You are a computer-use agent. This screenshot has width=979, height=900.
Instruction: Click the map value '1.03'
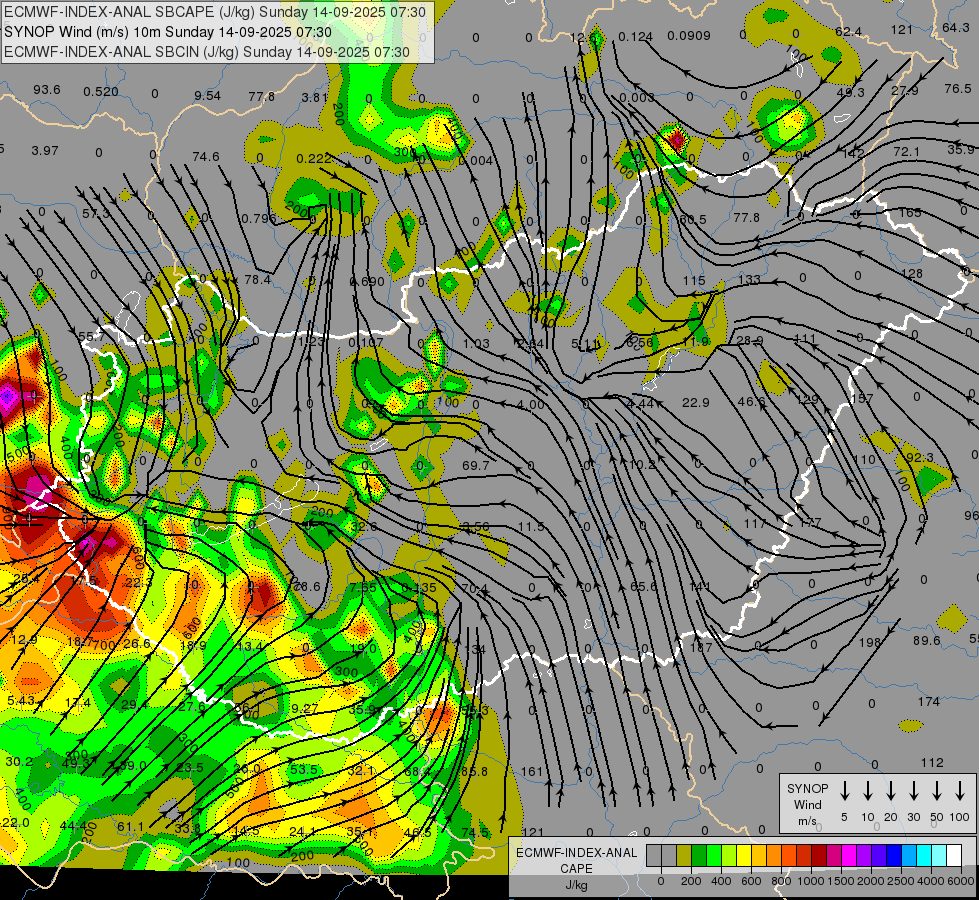click(476, 344)
